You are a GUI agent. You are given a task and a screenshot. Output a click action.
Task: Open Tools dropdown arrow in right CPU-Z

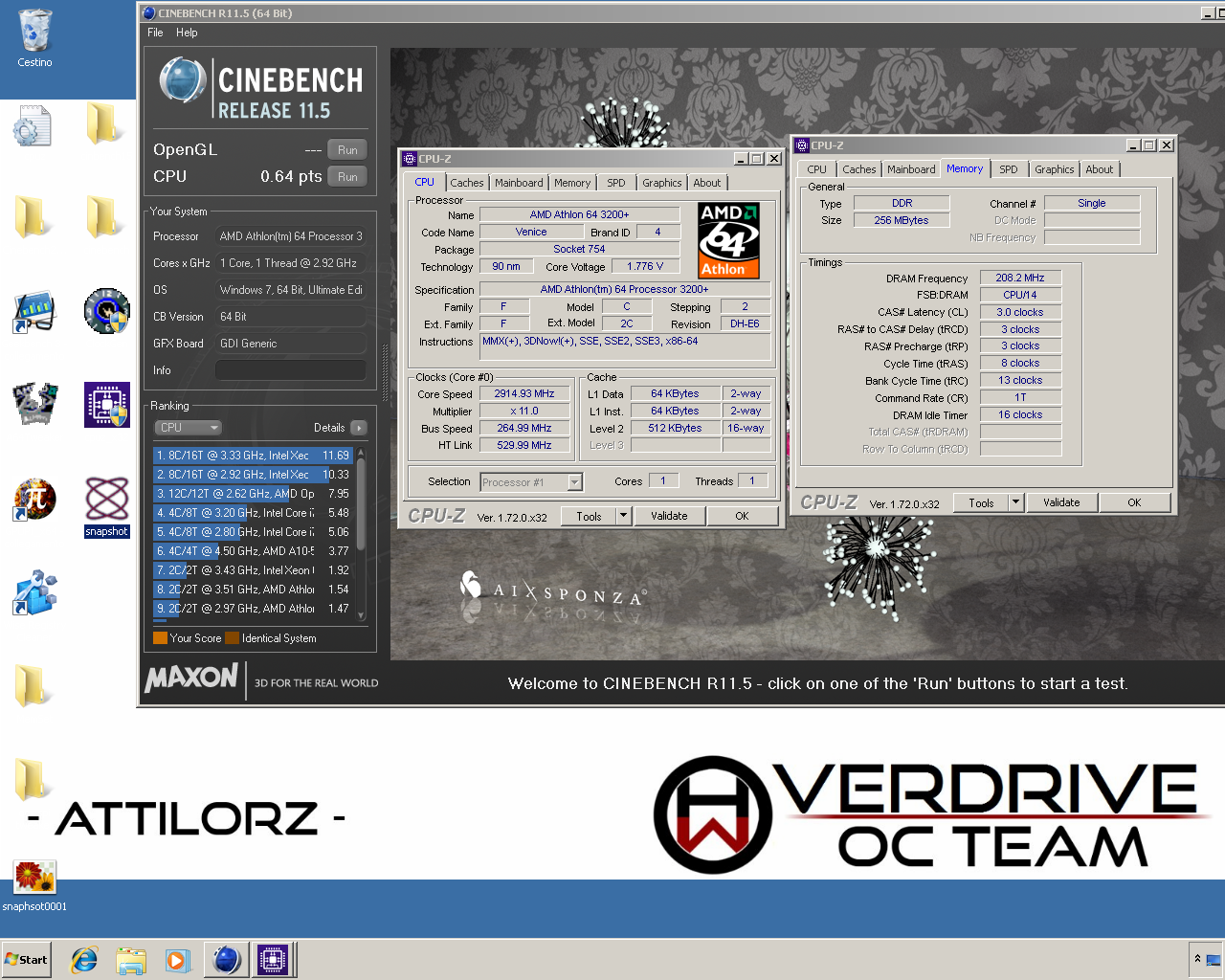(x=1015, y=502)
